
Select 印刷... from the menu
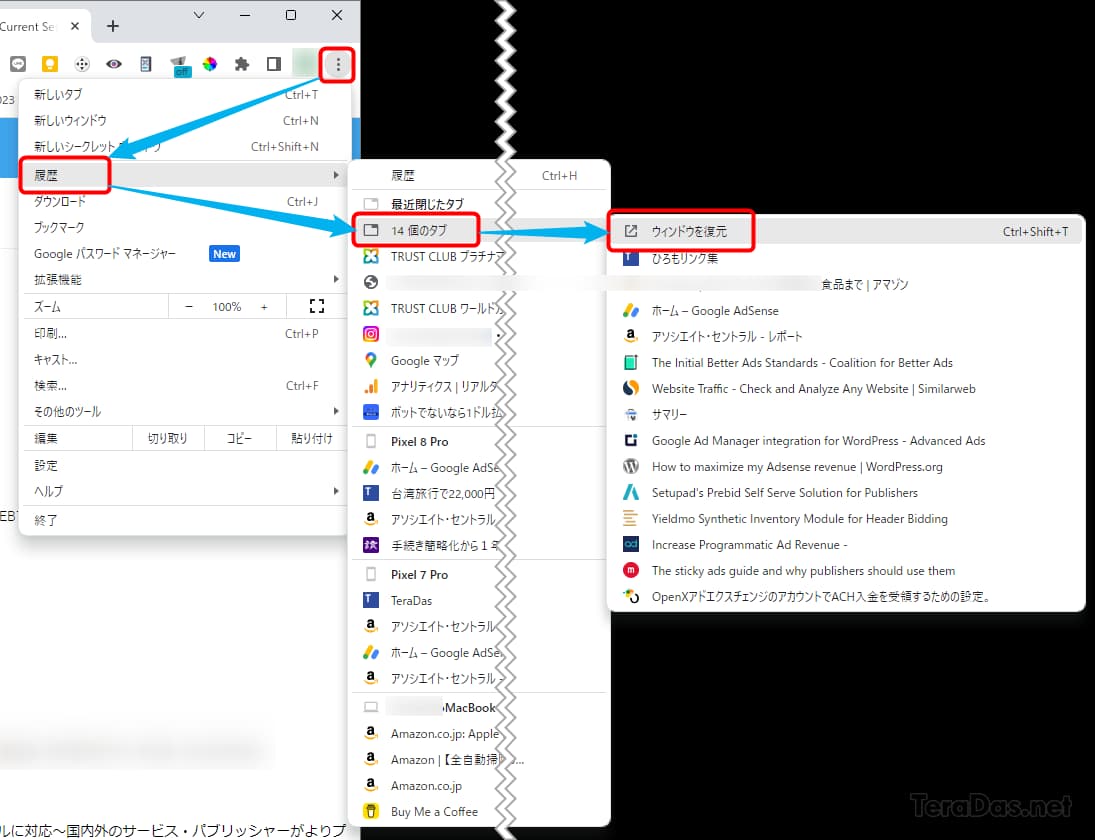pos(183,334)
